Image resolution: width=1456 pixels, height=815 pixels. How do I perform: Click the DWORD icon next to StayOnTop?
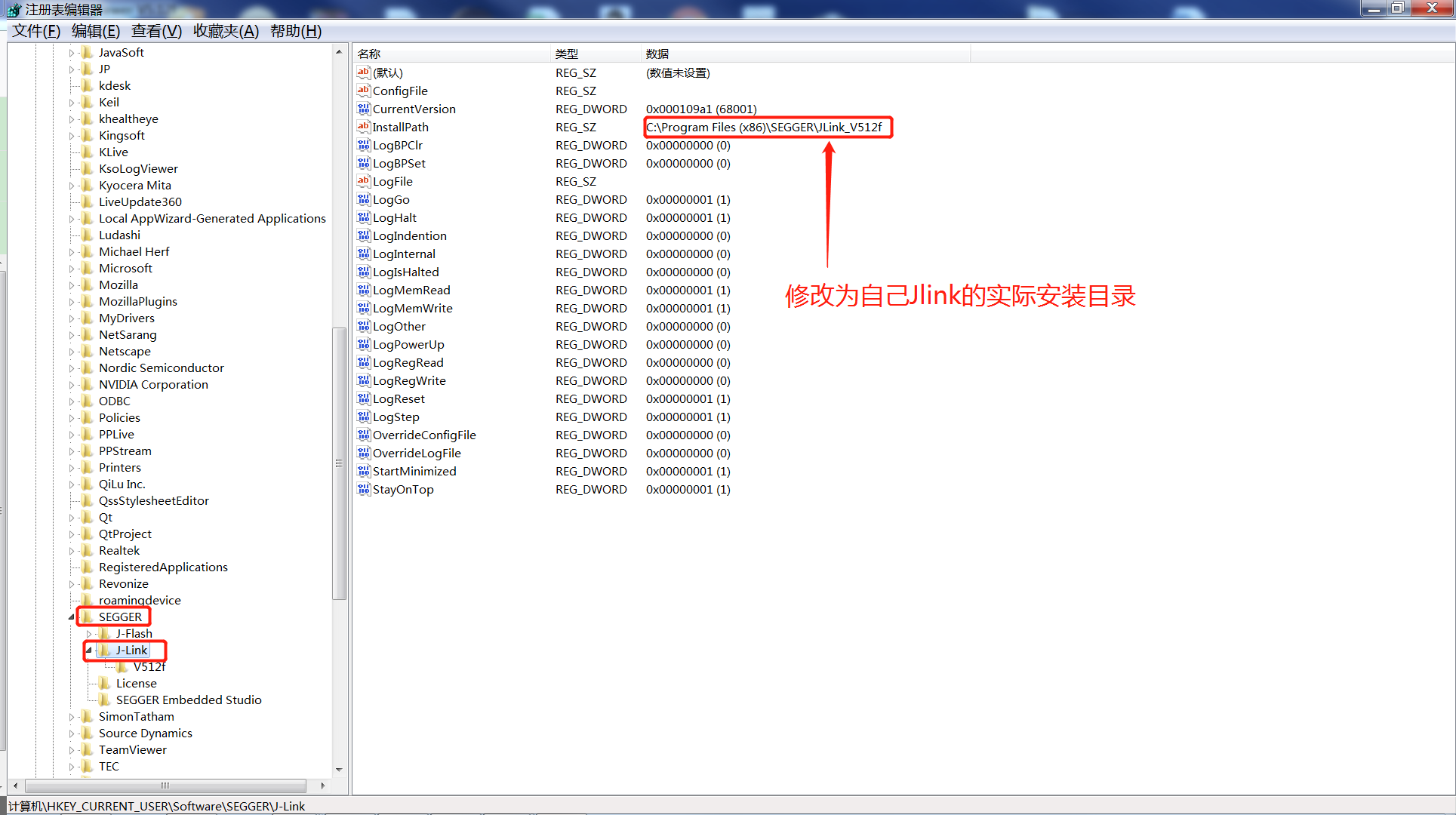363,489
